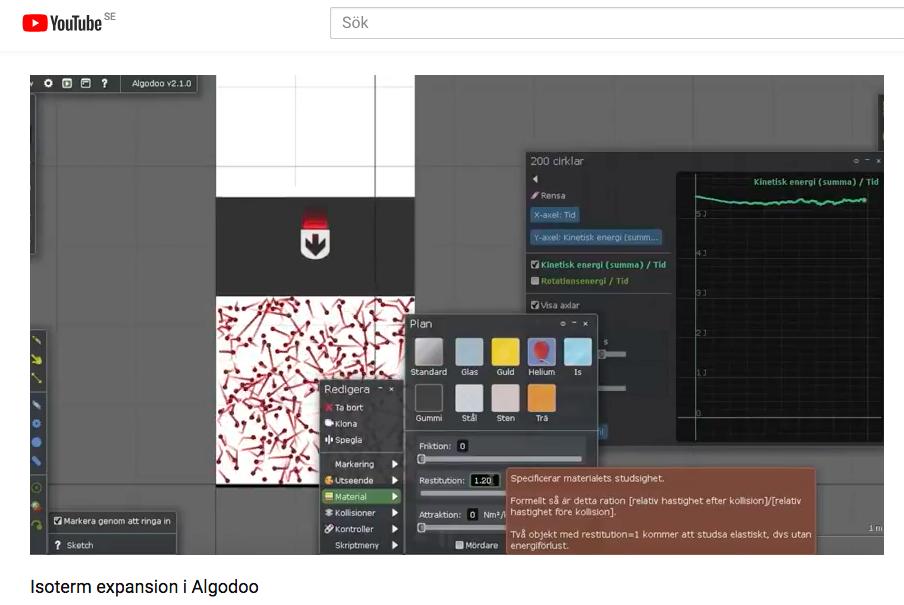The width and height of the screenshot is (904, 605).
Task: Expand the Kontroller submenu
Action: coord(361,529)
